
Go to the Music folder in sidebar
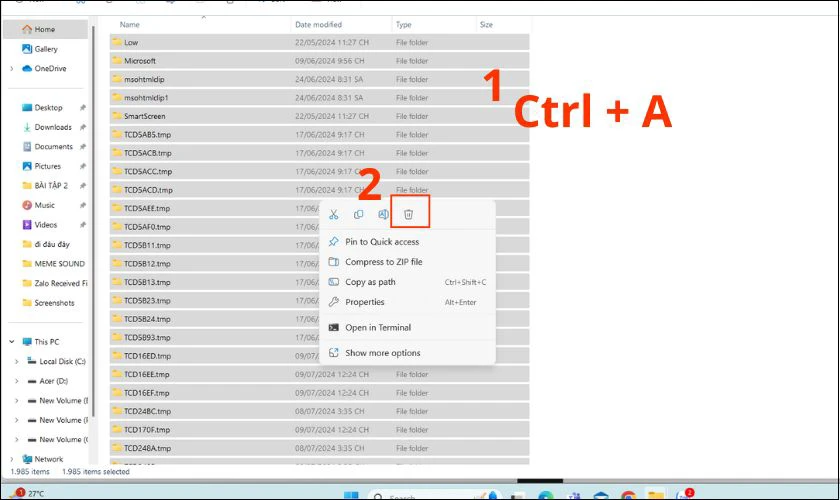[45, 205]
